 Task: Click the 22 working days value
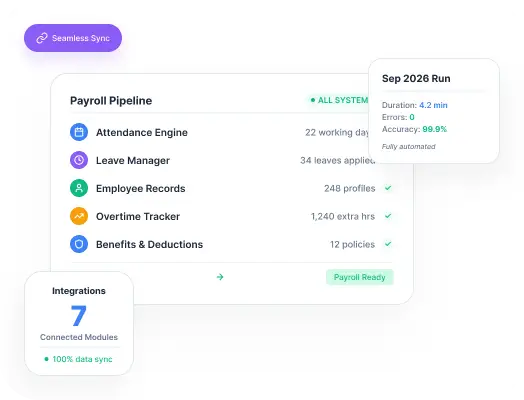point(337,132)
